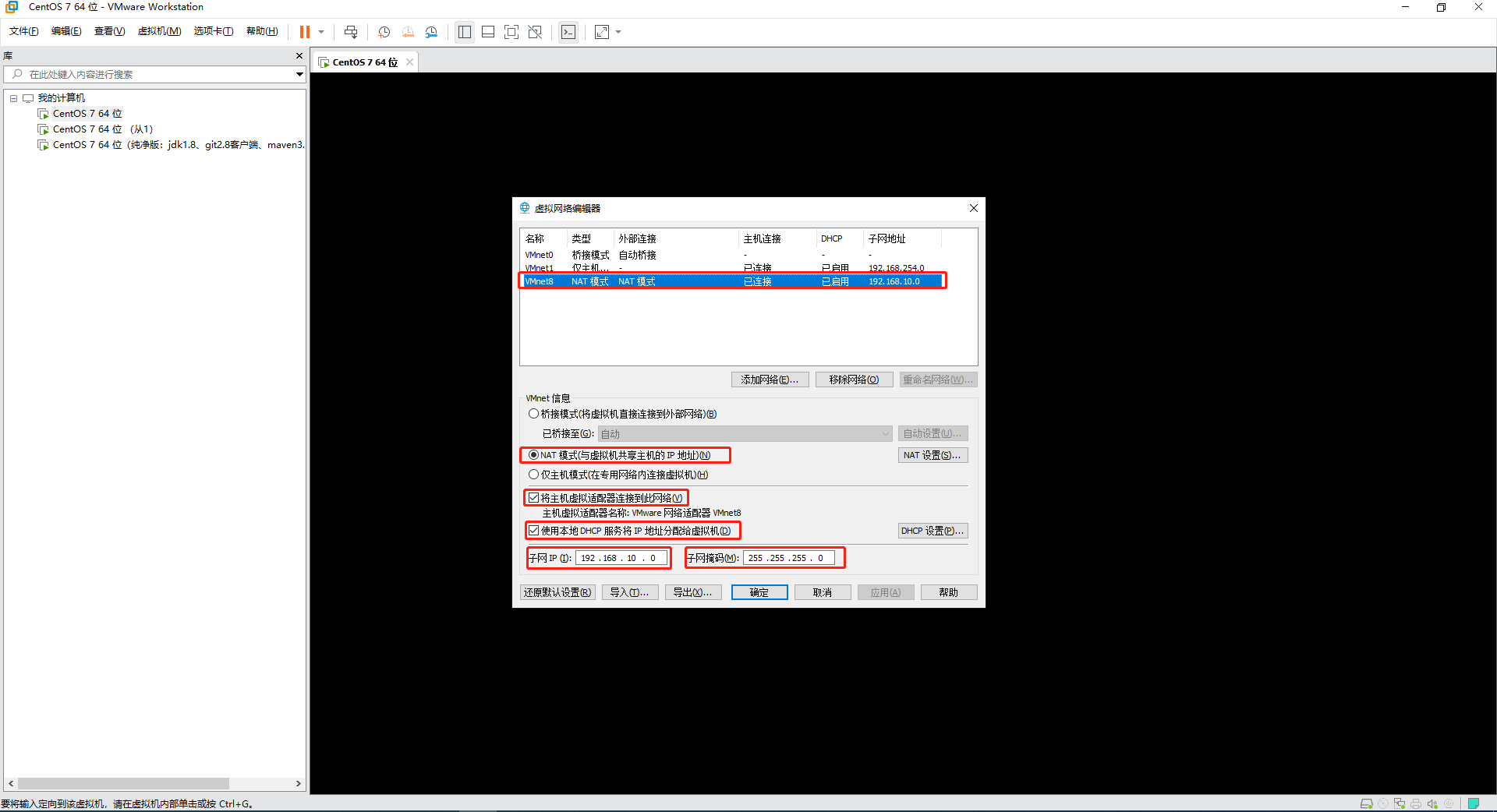Image resolution: width=1497 pixels, height=812 pixels.
Task: Close the 库 library panel
Action: coord(299,56)
